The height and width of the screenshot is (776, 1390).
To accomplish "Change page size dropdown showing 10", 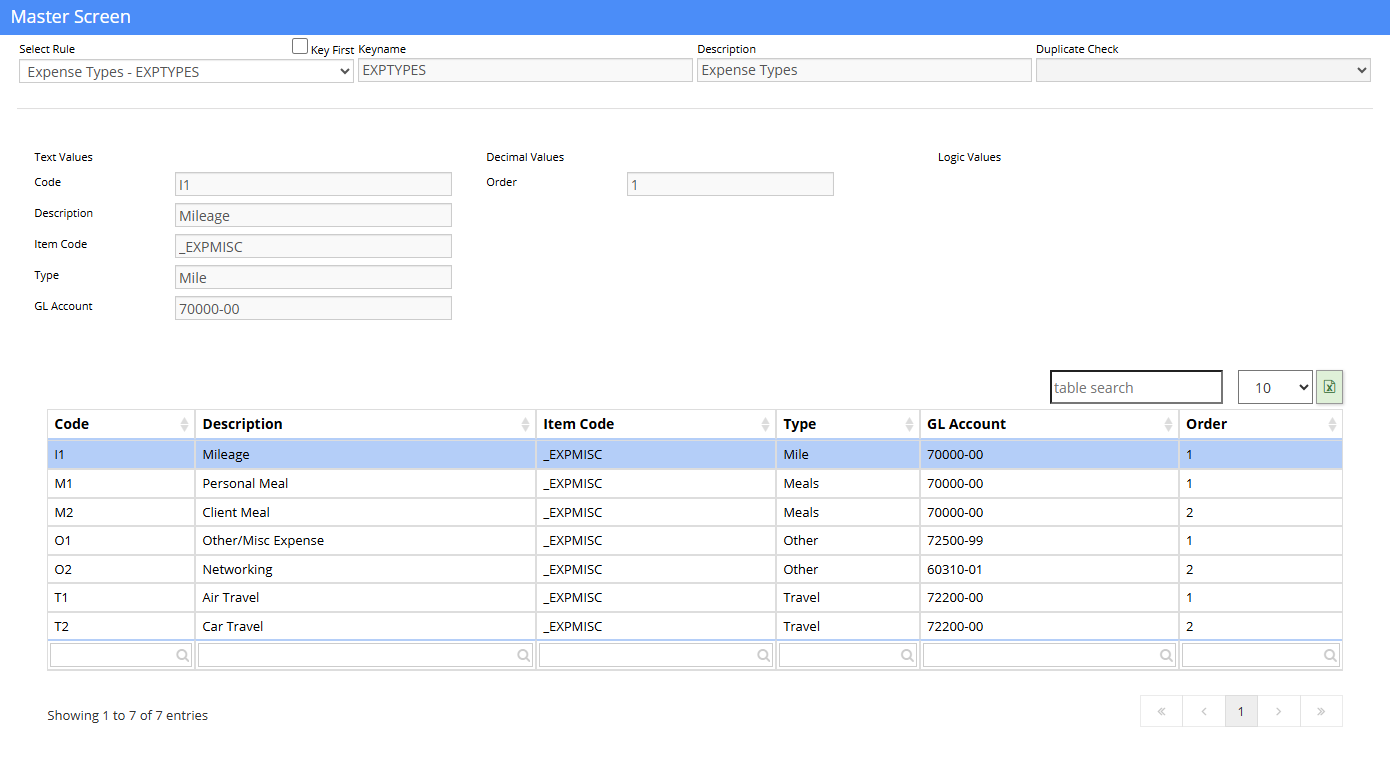I will (1275, 387).
